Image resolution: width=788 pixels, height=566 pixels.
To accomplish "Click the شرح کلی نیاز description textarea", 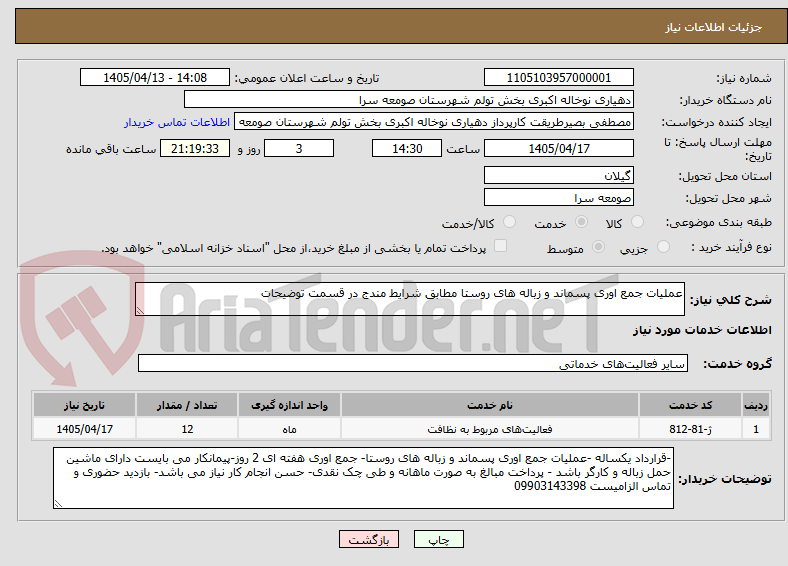I will pos(410,299).
